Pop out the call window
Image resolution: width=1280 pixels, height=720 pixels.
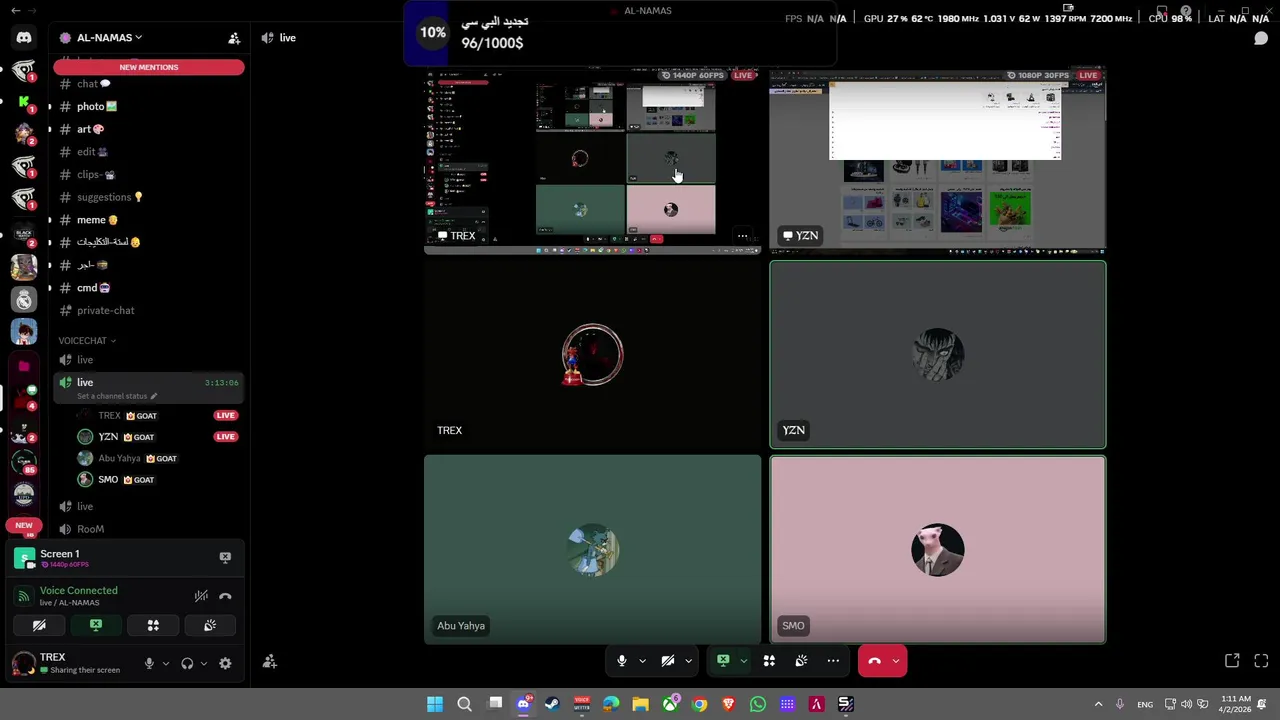pyautogui.click(x=1232, y=661)
